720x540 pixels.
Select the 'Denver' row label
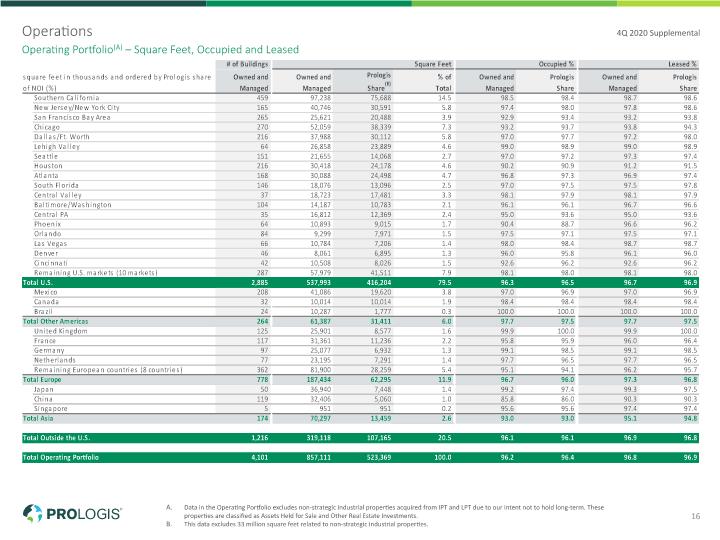tap(46, 253)
